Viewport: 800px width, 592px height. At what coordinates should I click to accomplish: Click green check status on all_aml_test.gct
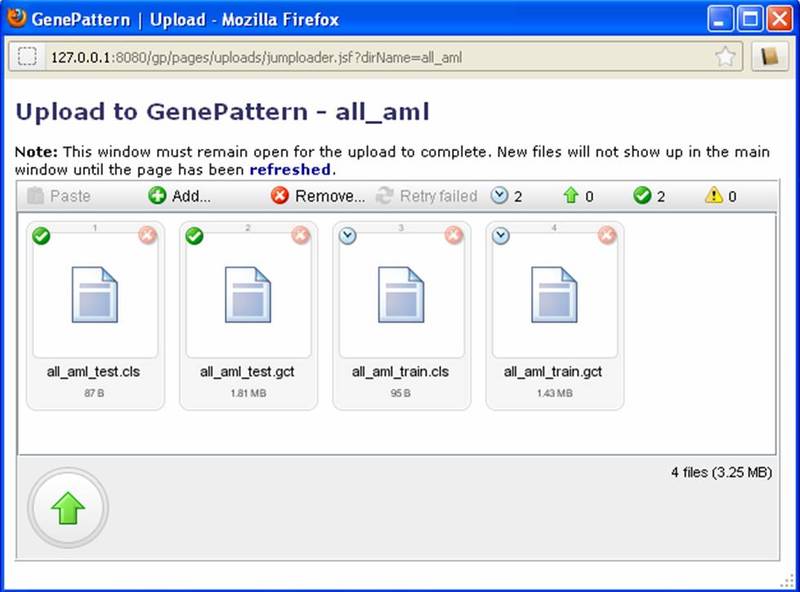194,236
